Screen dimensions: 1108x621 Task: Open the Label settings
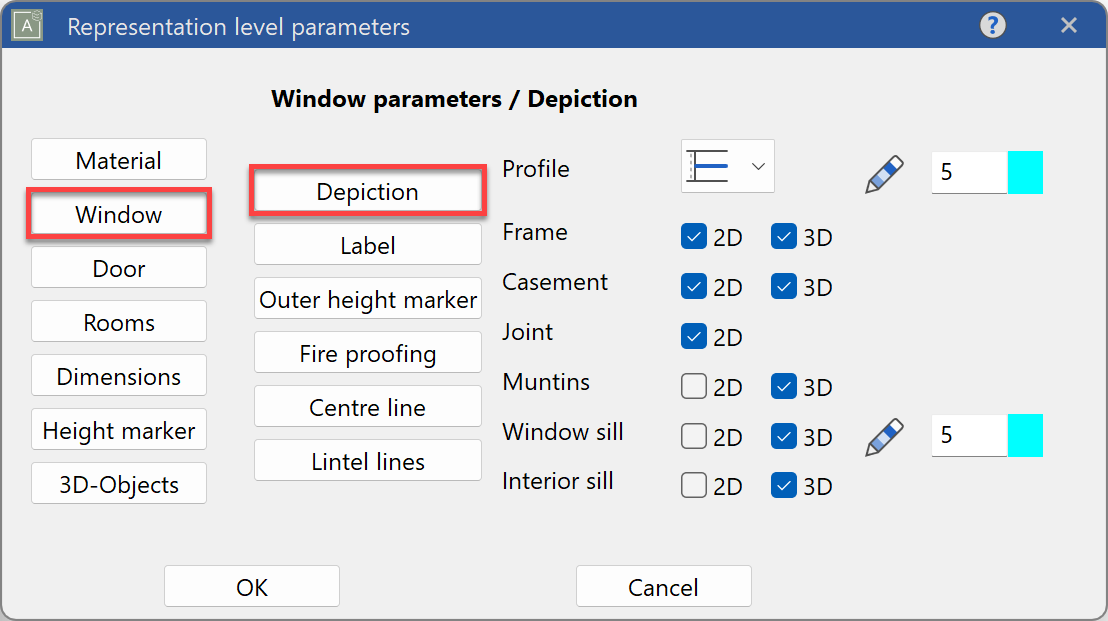pos(367,244)
